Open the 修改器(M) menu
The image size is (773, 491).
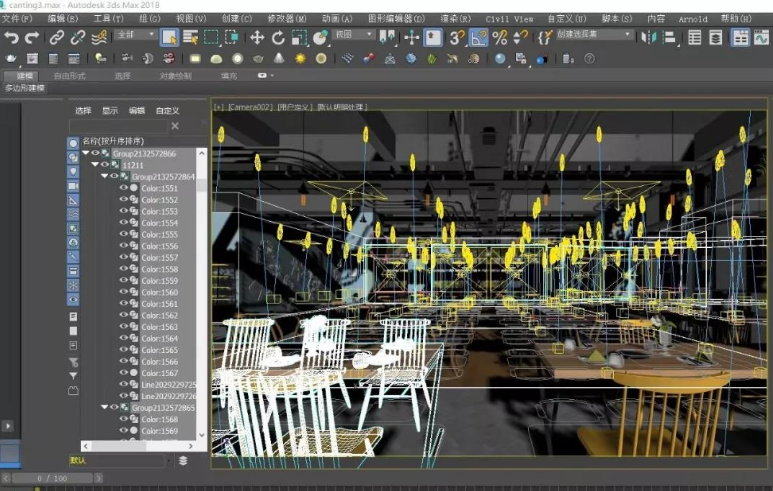coord(286,19)
